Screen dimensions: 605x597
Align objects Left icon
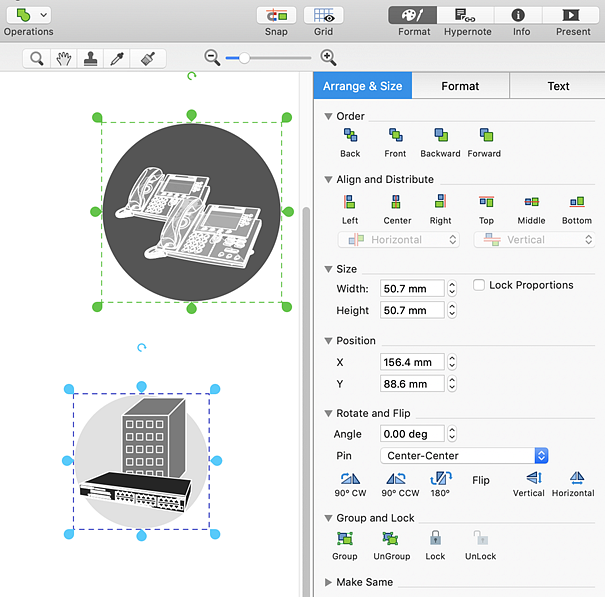(x=350, y=203)
